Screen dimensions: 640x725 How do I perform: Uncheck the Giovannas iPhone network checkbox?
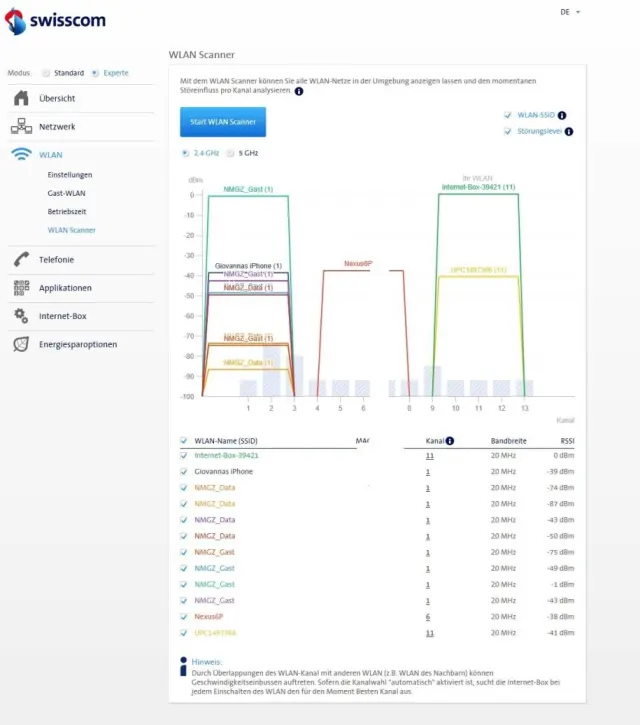pos(183,471)
